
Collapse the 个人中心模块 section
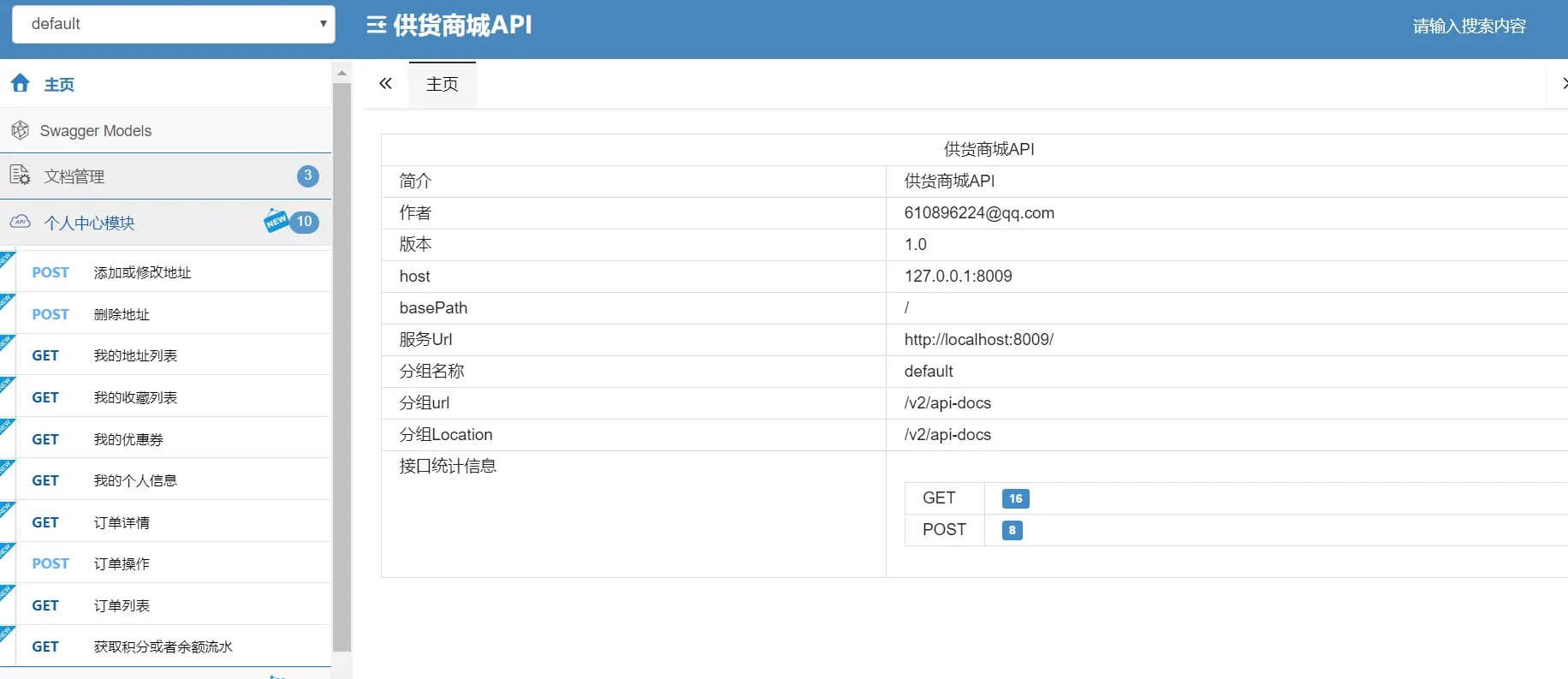coord(90,223)
